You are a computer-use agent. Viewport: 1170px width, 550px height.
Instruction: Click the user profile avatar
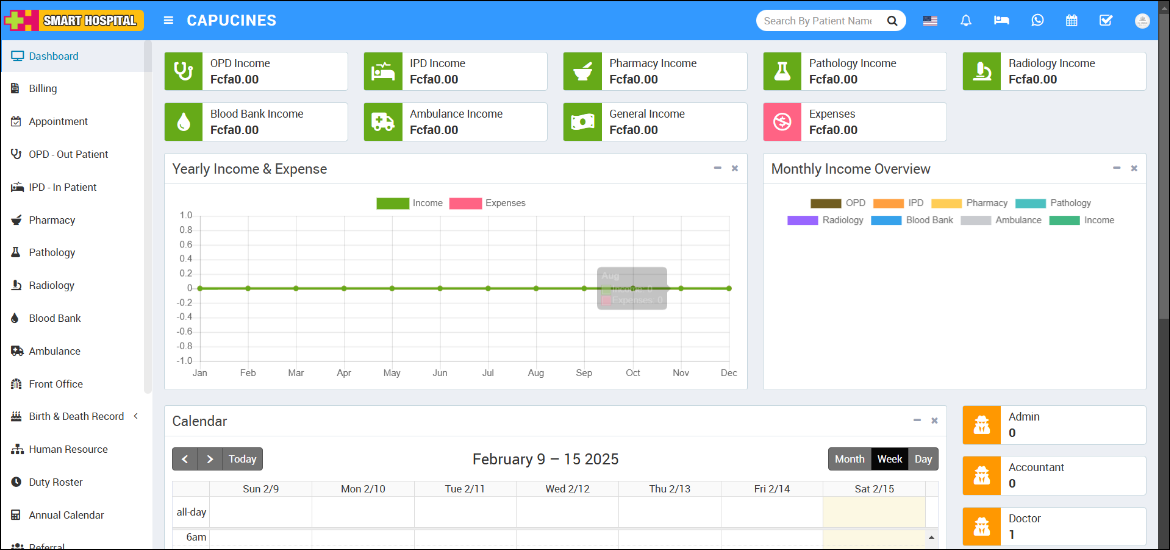pyautogui.click(x=1142, y=20)
